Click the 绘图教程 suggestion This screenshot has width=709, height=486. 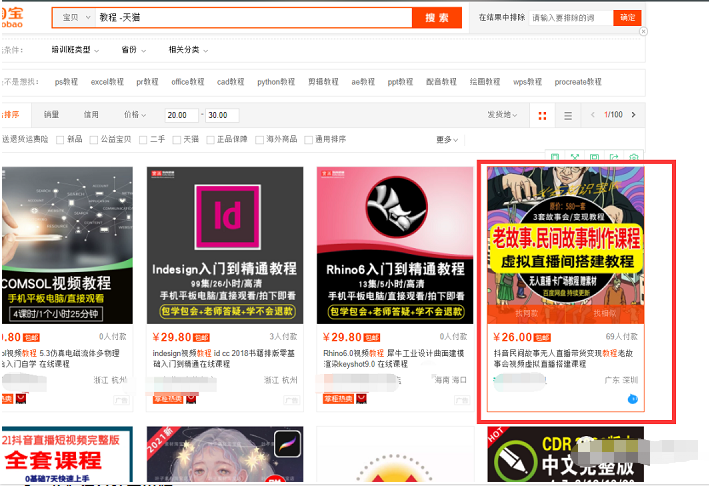click(x=485, y=82)
